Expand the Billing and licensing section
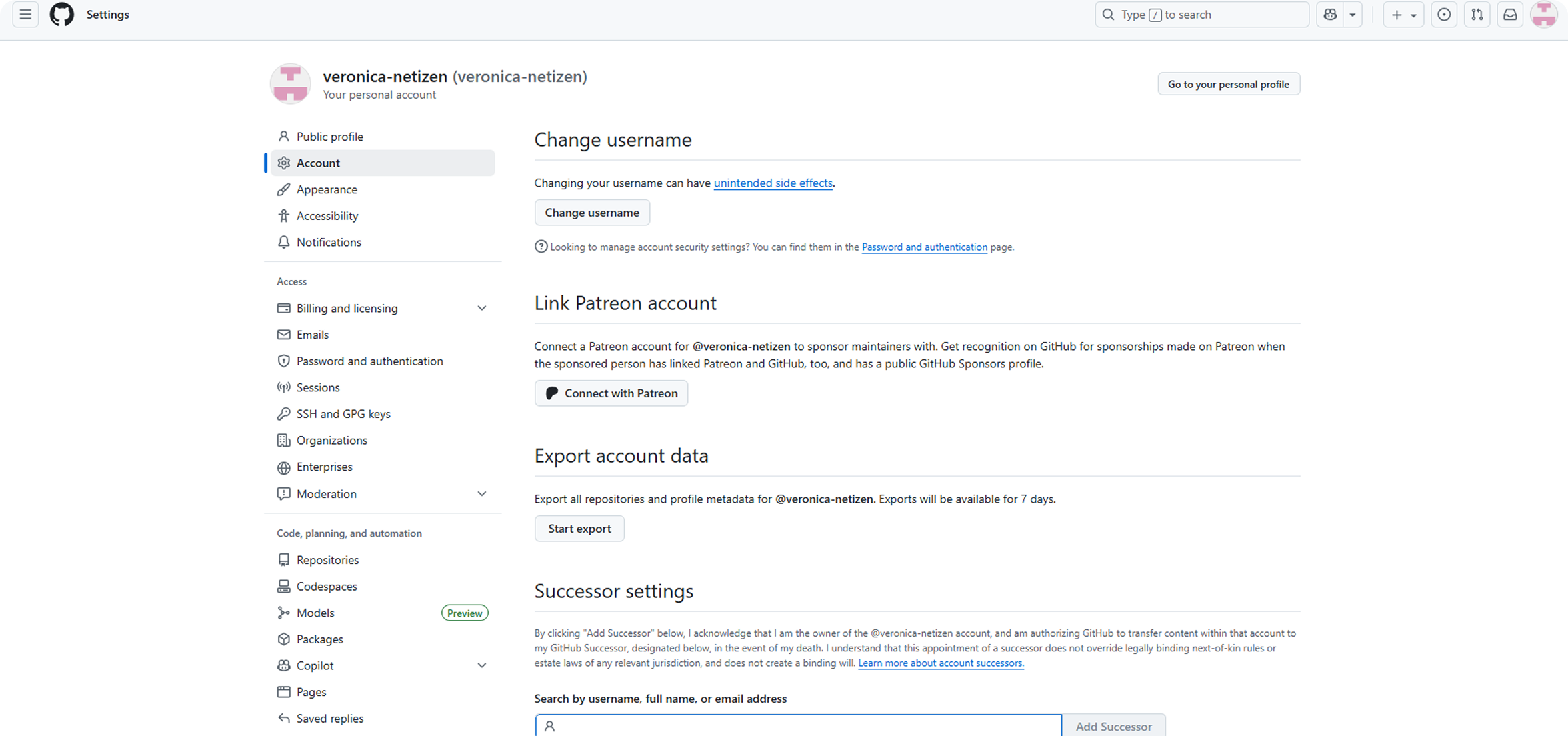Viewport: 1568px width, 736px height. pos(481,308)
